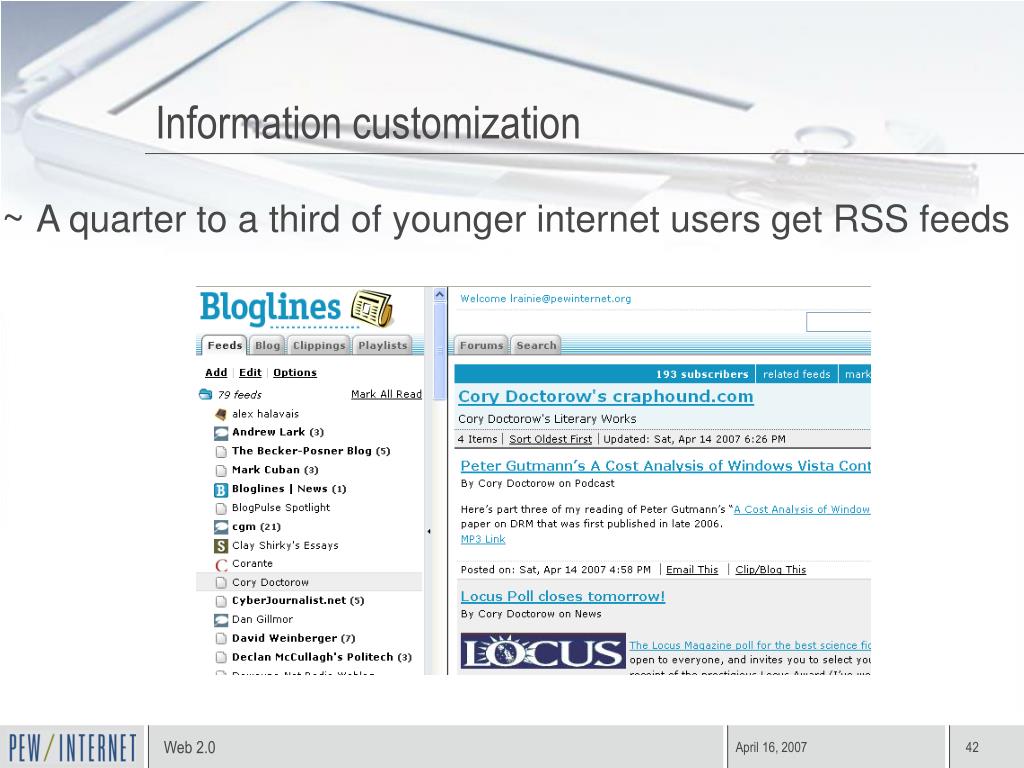1024x768 pixels.
Task: Click the alex halavais feed icon
Action: (221, 414)
